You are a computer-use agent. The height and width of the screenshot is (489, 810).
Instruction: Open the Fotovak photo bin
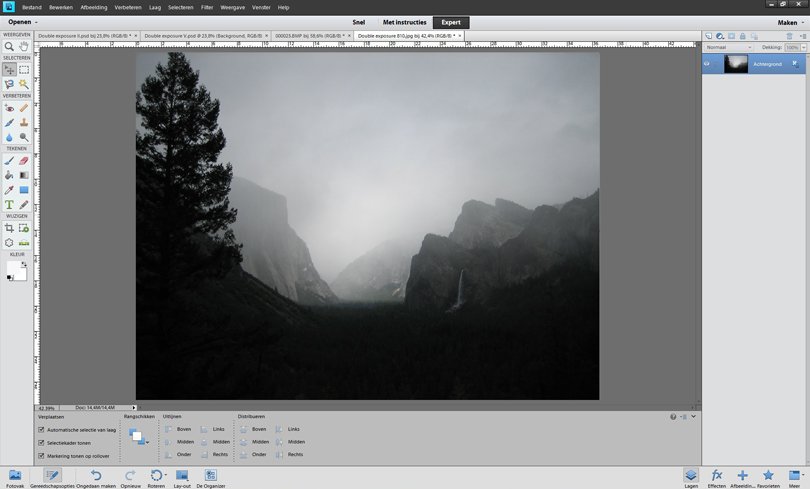tap(15, 478)
